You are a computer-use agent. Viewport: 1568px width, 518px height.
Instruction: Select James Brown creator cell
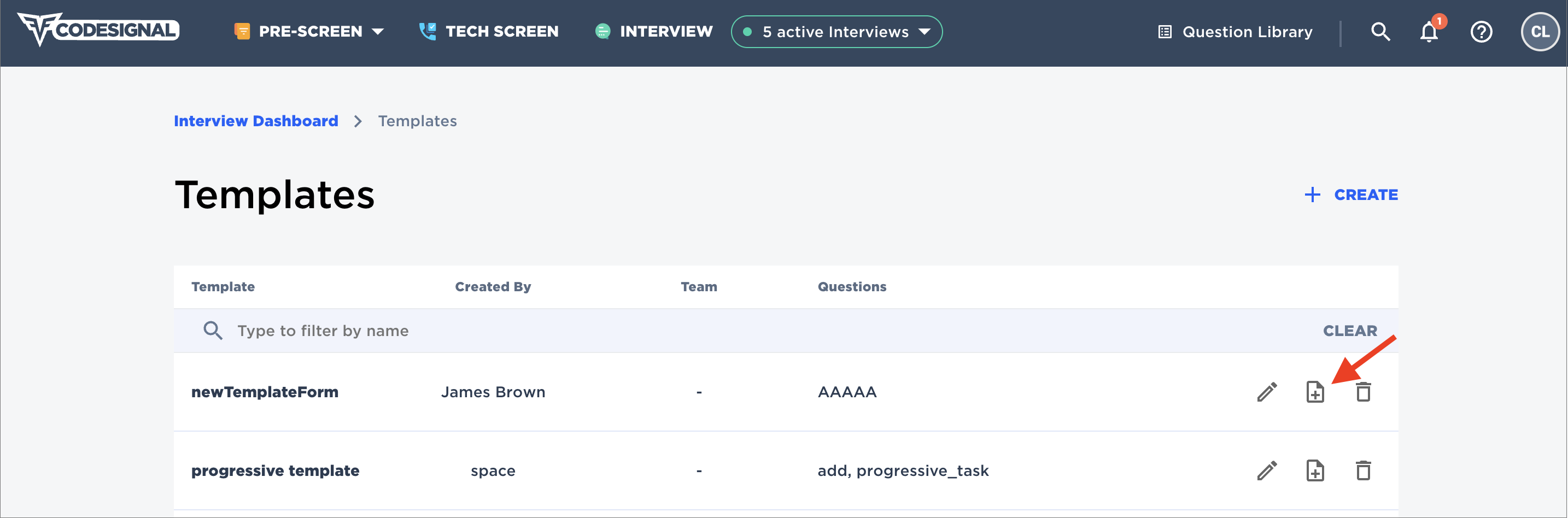click(493, 392)
